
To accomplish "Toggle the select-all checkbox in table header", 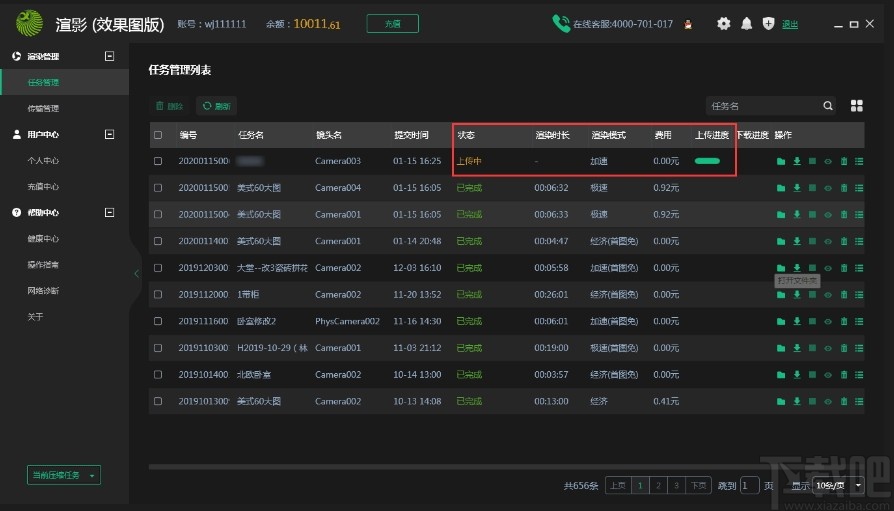I will point(158,135).
